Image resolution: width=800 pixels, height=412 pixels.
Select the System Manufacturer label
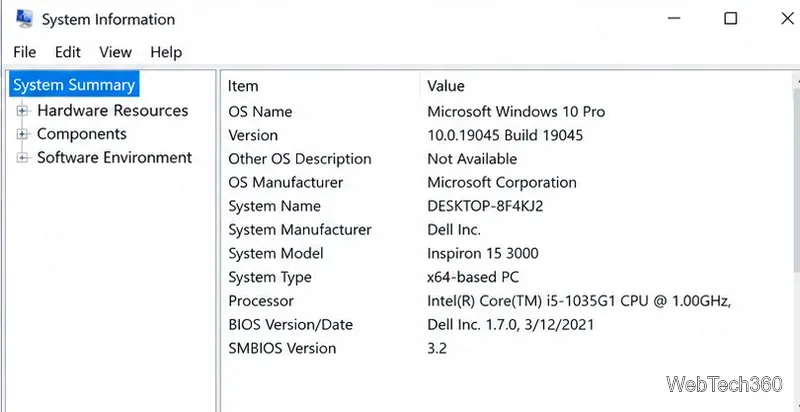299,230
